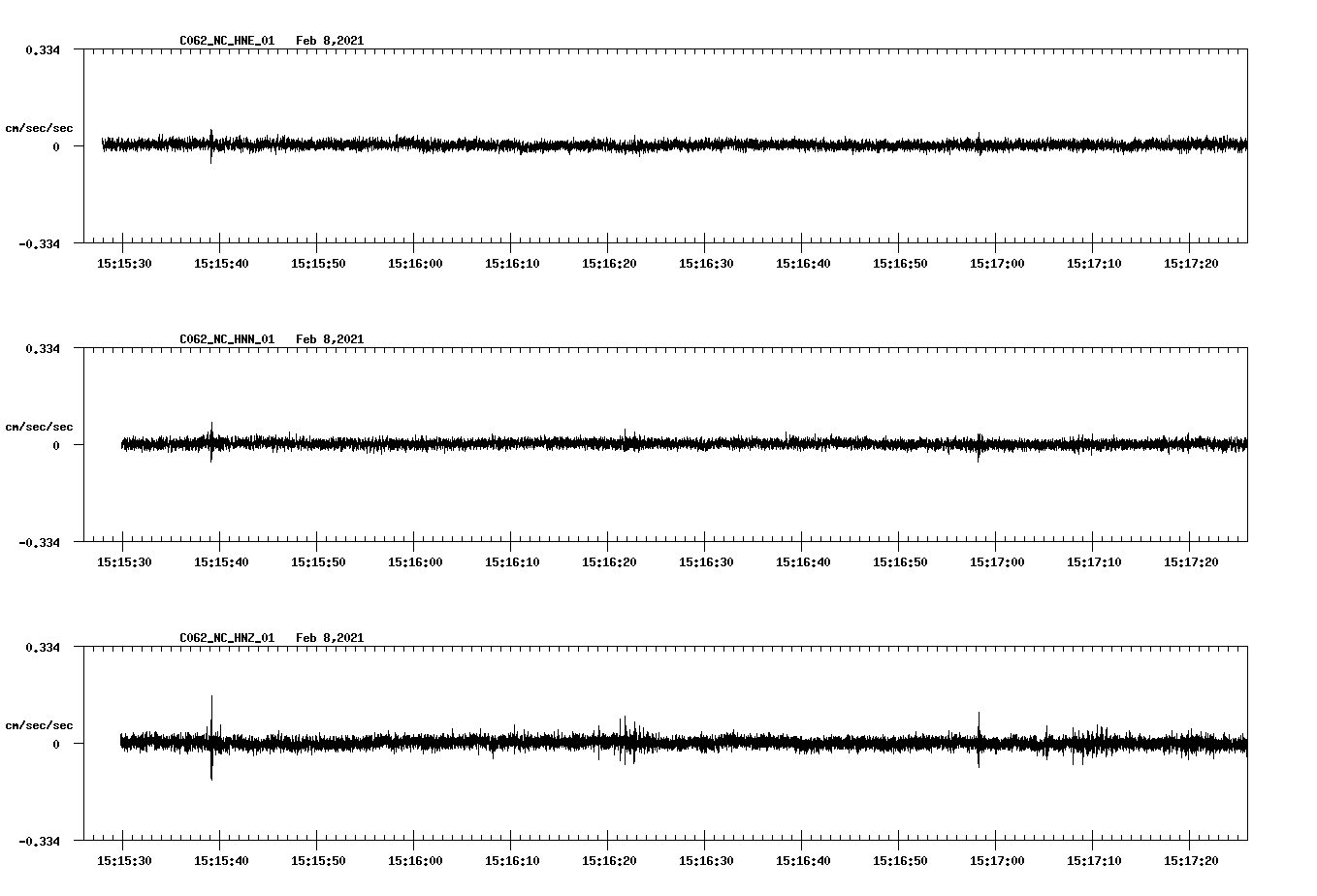The width and height of the screenshot is (1317, 896).
Task: Click the C062_NC_HNE_01 channel label
Action: 225,41
